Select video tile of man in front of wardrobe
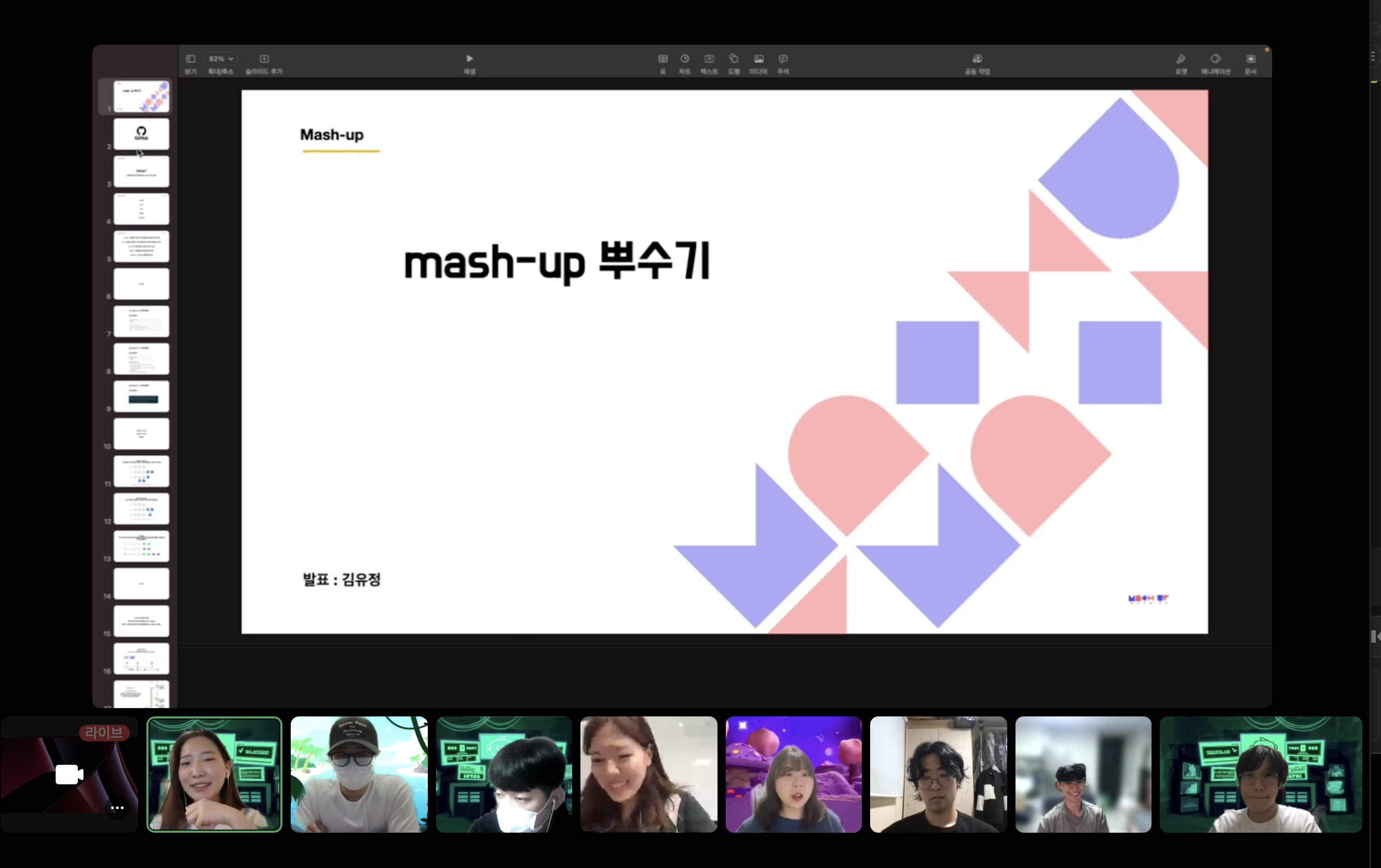This screenshot has height=868, width=1381. click(x=938, y=774)
